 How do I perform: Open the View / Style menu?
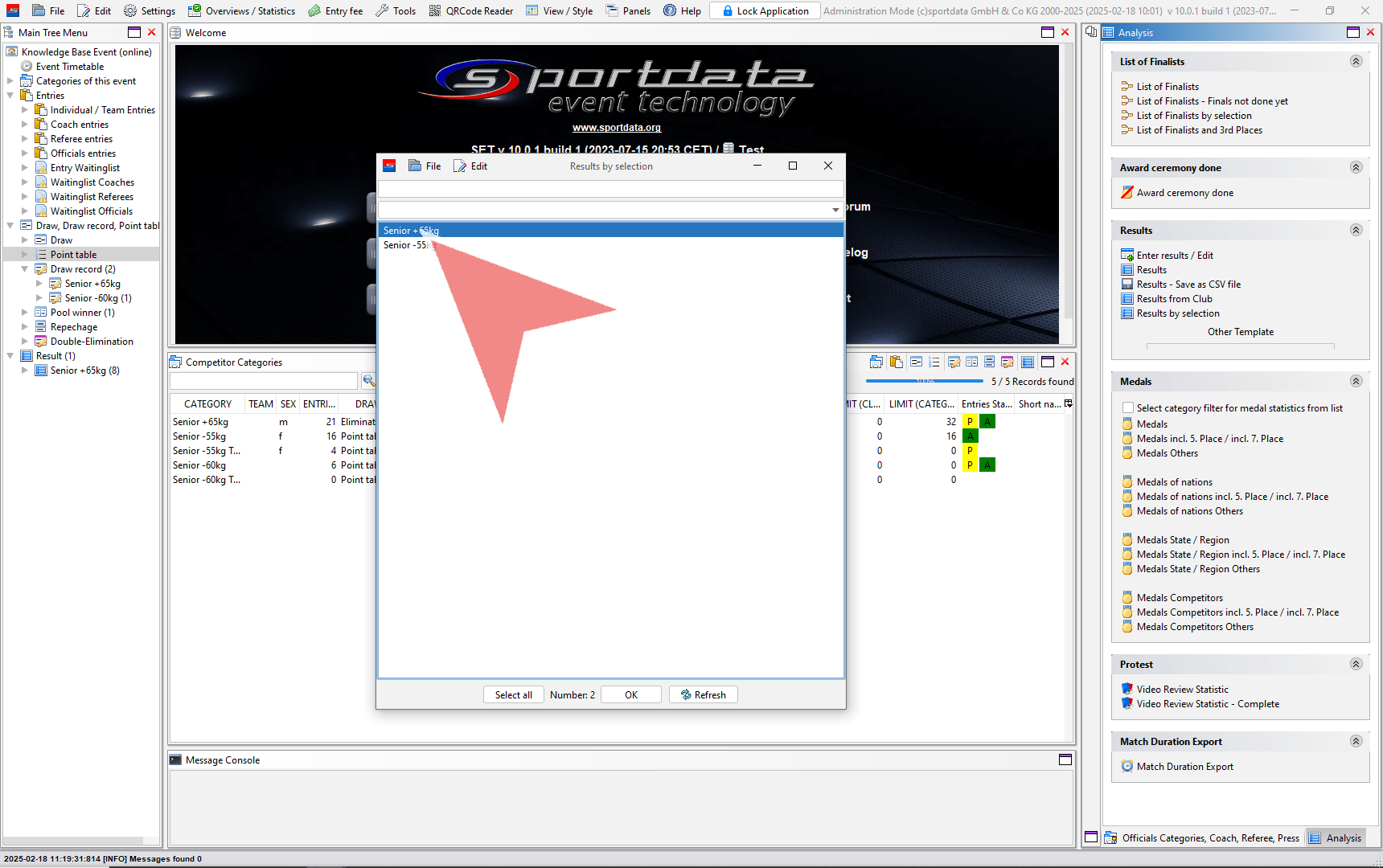coord(559,10)
